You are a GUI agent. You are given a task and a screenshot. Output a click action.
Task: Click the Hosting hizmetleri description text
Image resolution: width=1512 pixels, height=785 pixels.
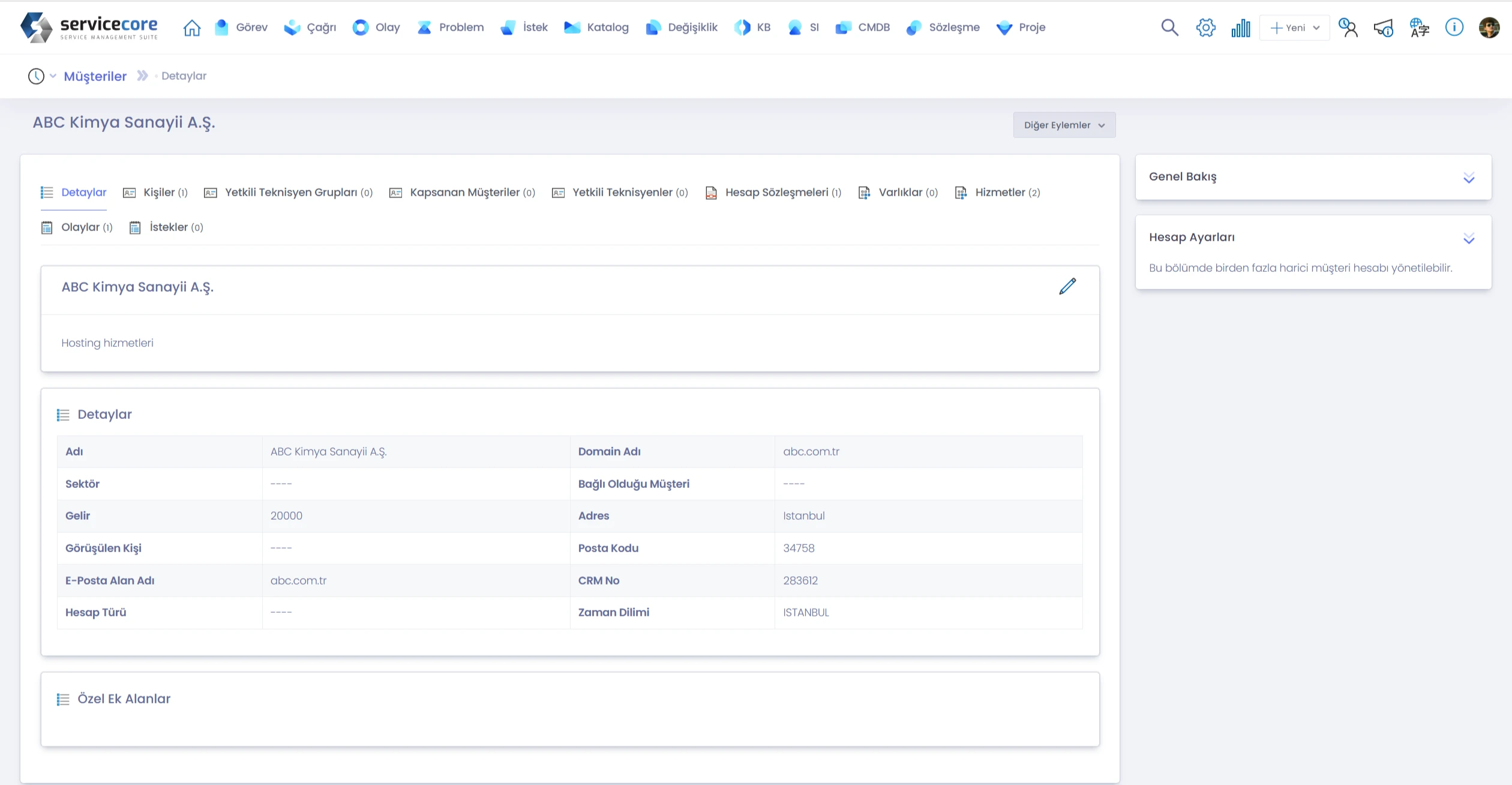107,343
